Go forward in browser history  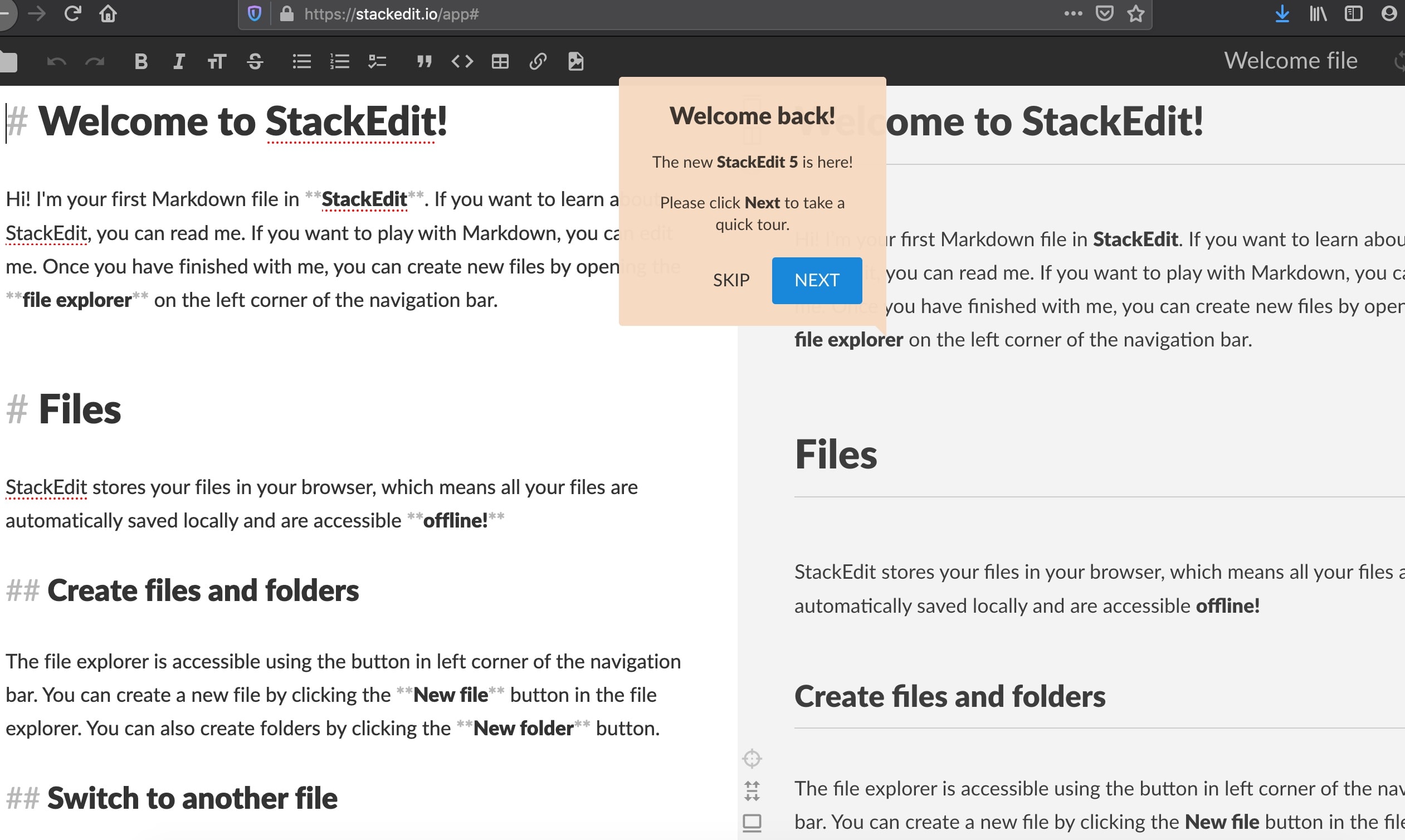[37, 13]
